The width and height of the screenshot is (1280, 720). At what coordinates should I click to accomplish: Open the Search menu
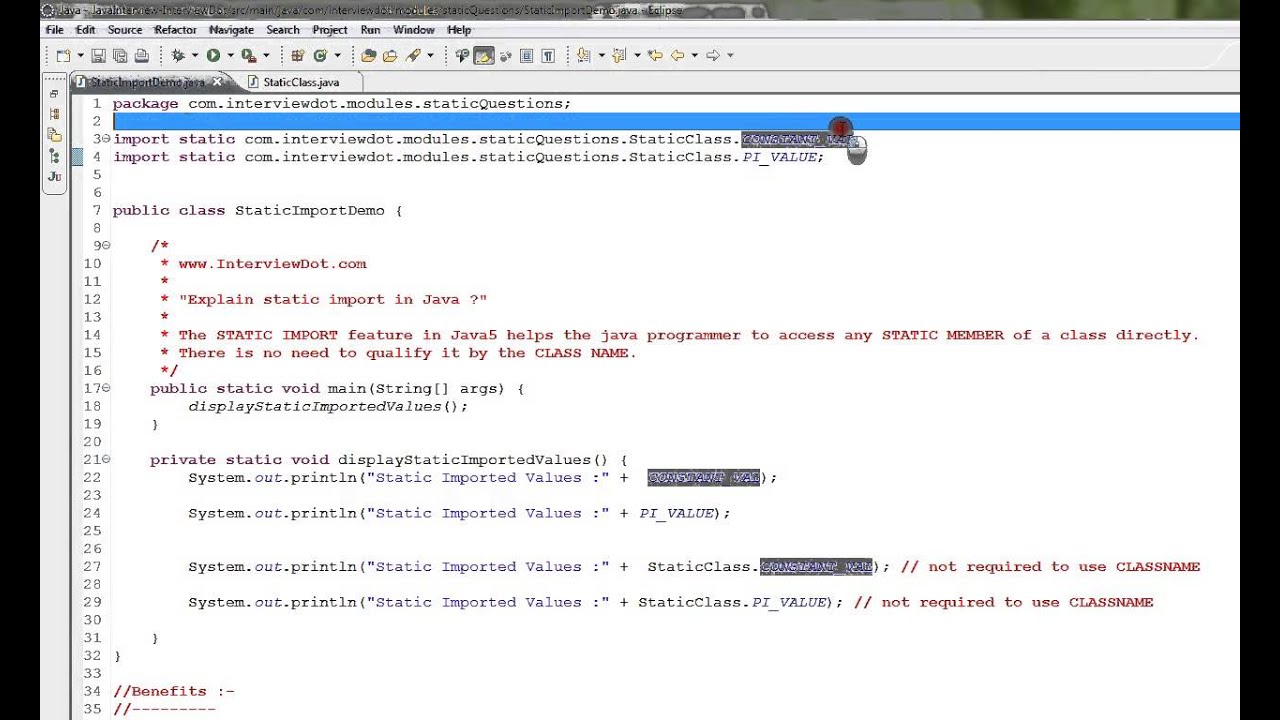283,30
